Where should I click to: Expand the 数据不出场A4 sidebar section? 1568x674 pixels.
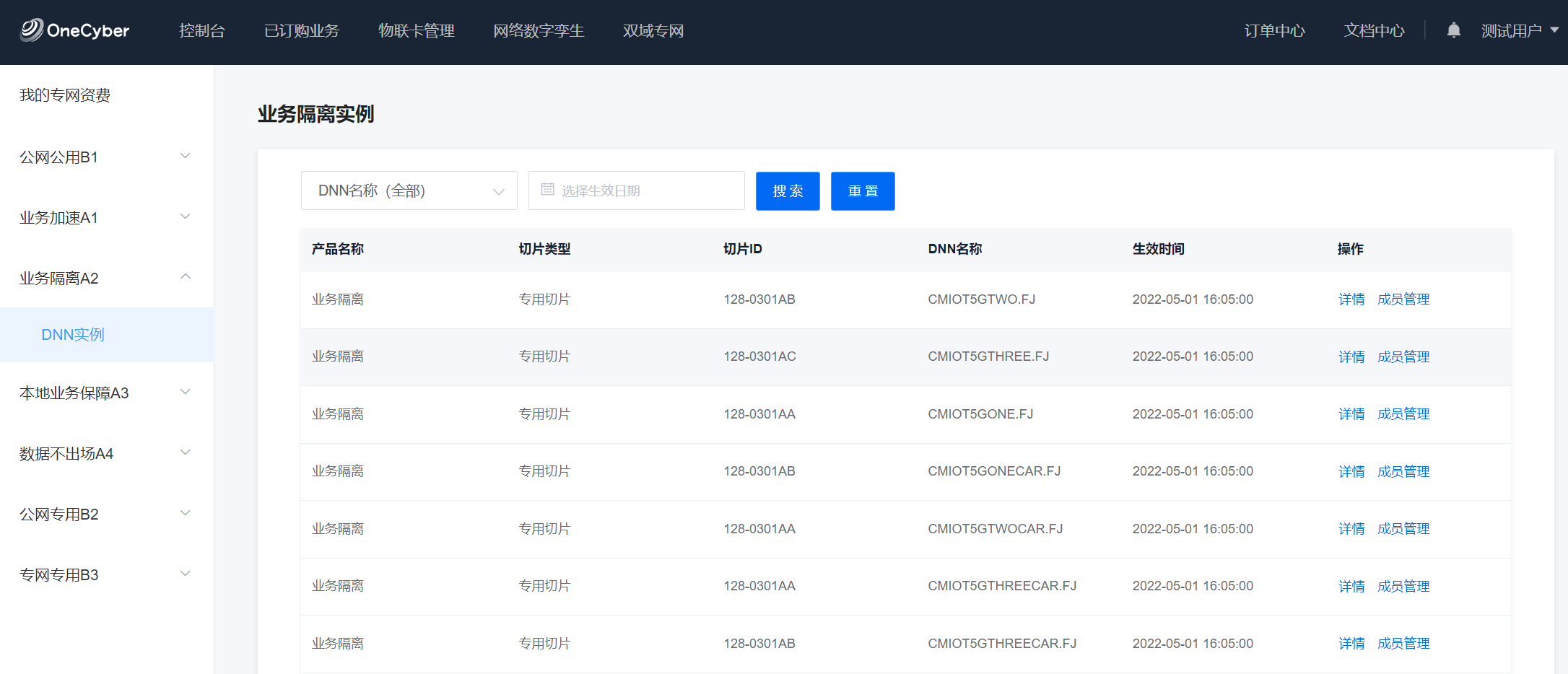(106, 453)
